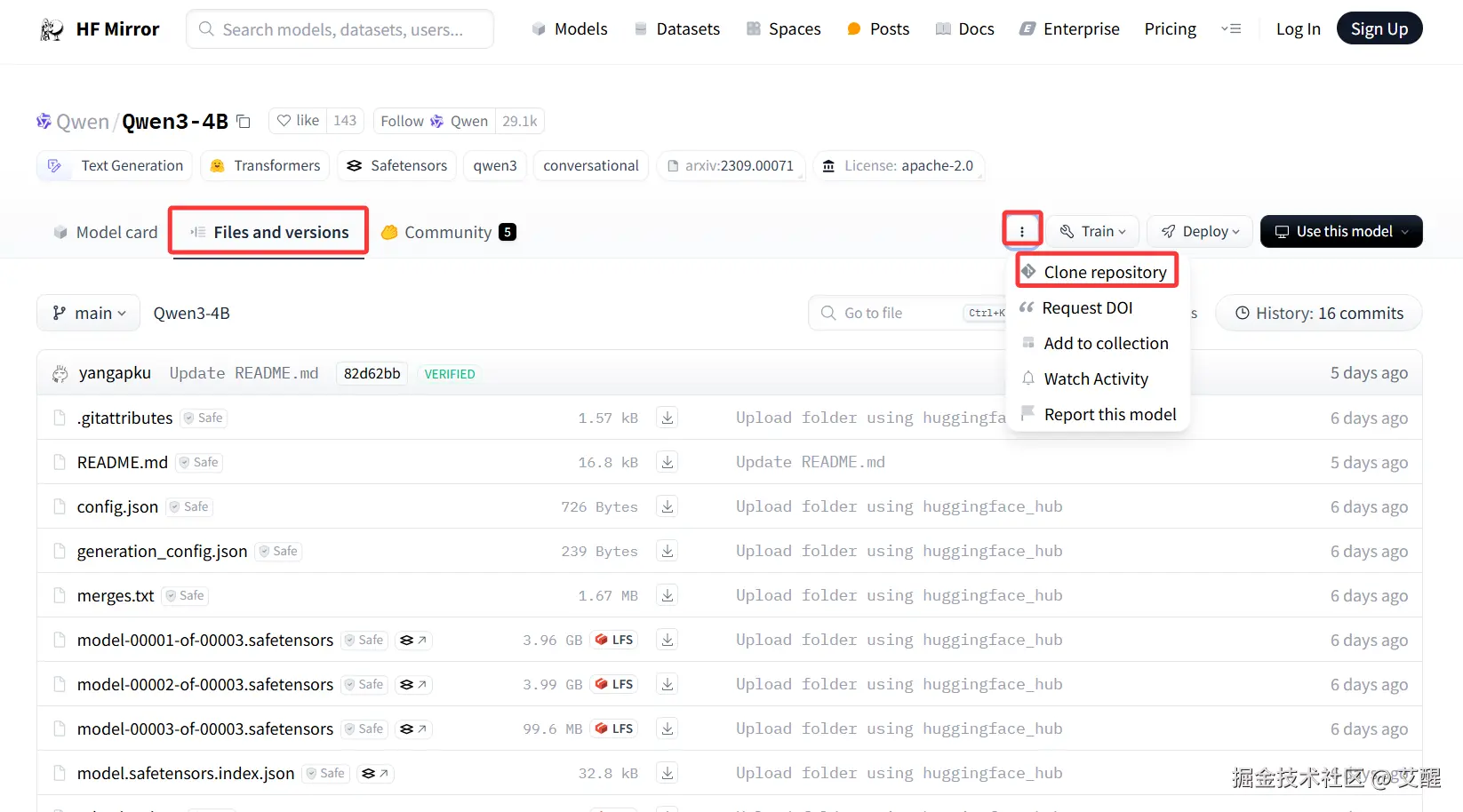
Task: Choose Watch Activity menu item
Action: (x=1098, y=379)
